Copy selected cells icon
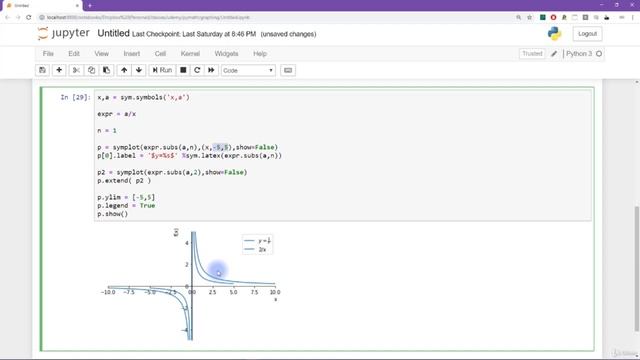This screenshot has height=360, width=640. (91, 70)
